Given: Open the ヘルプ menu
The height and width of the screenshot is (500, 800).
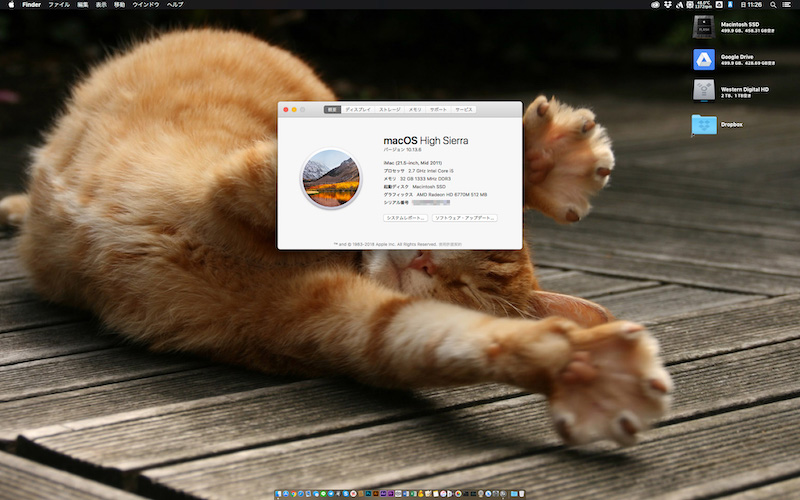Looking at the screenshot, I should [x=175, y=5].
